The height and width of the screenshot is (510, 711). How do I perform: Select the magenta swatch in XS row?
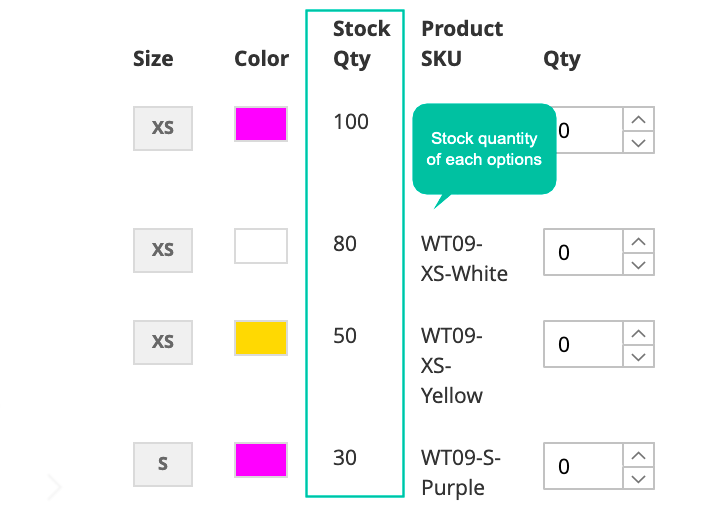tap(261, 124)
